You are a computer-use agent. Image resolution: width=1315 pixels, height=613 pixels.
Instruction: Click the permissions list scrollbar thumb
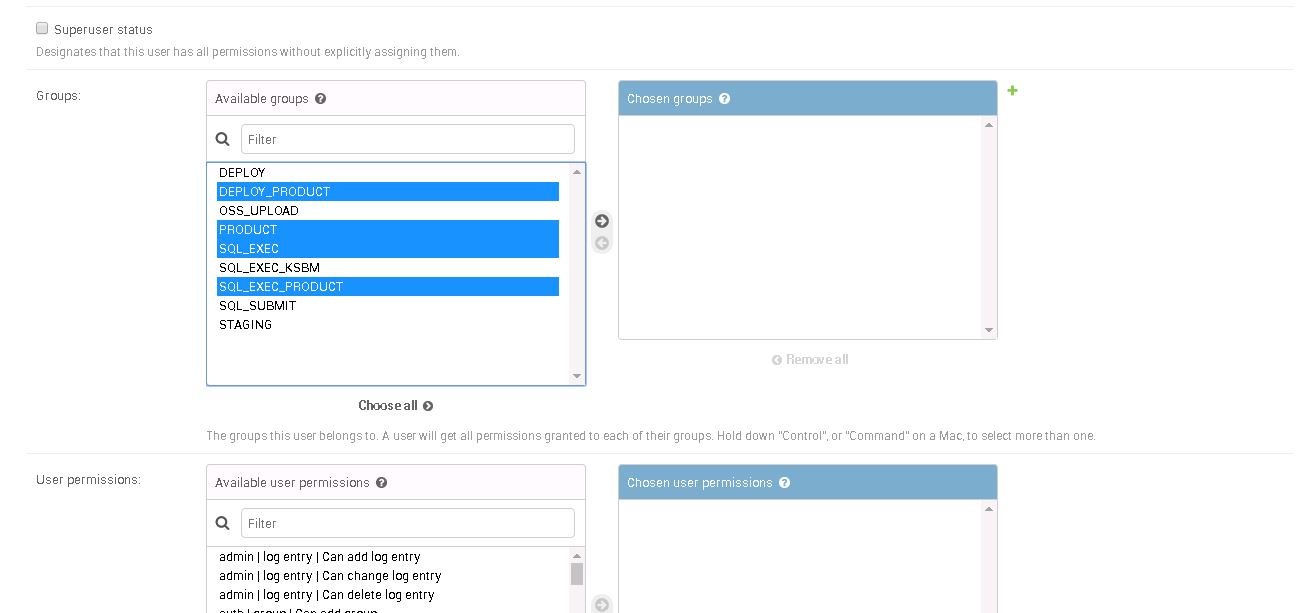pos(577,574)
